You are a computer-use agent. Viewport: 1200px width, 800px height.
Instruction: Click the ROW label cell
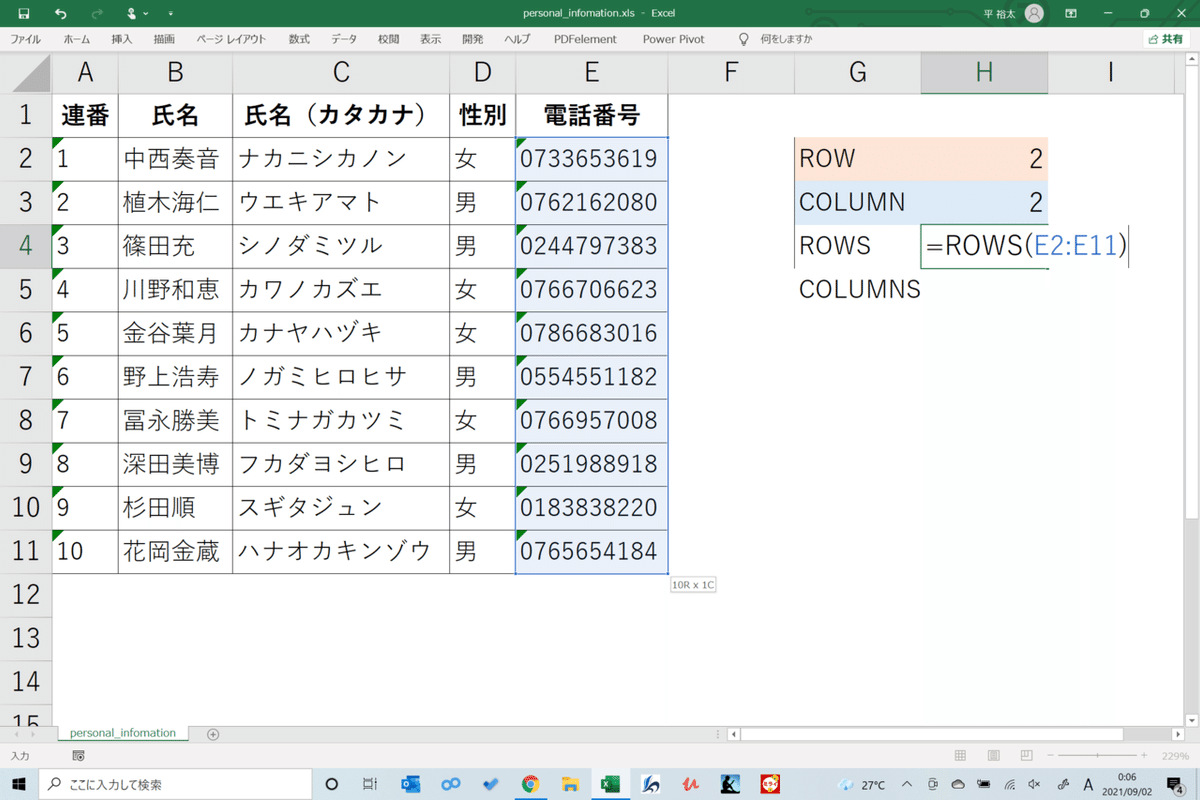pyautogui.click(x=858, y=159)
